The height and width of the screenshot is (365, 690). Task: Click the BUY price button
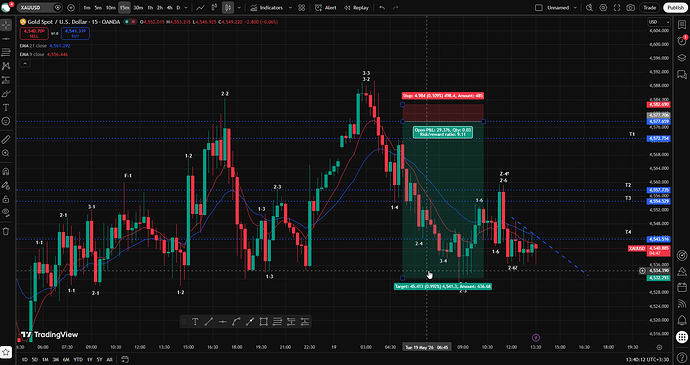[75, 33]
